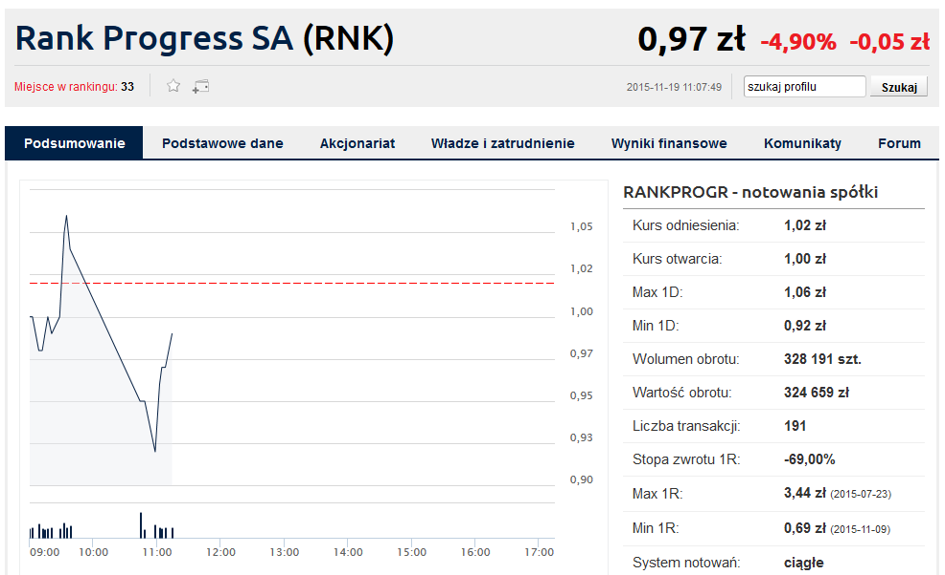The width and height of the screenshot is (945, 575).
Task: Click the Rank Progress SA (RNK) heading
Action: click(205, 39)
